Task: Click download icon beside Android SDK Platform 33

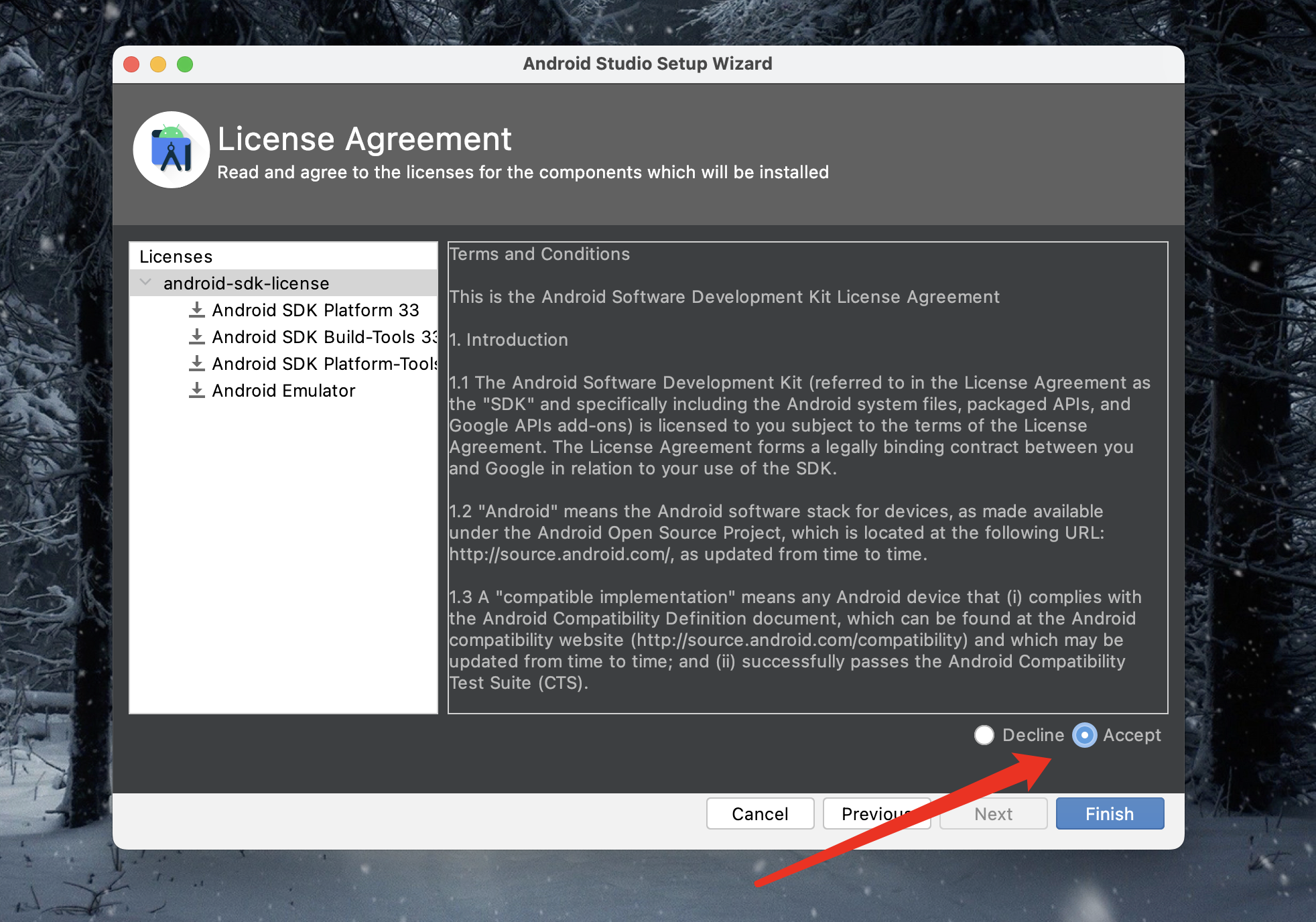Action: point(196,310)
